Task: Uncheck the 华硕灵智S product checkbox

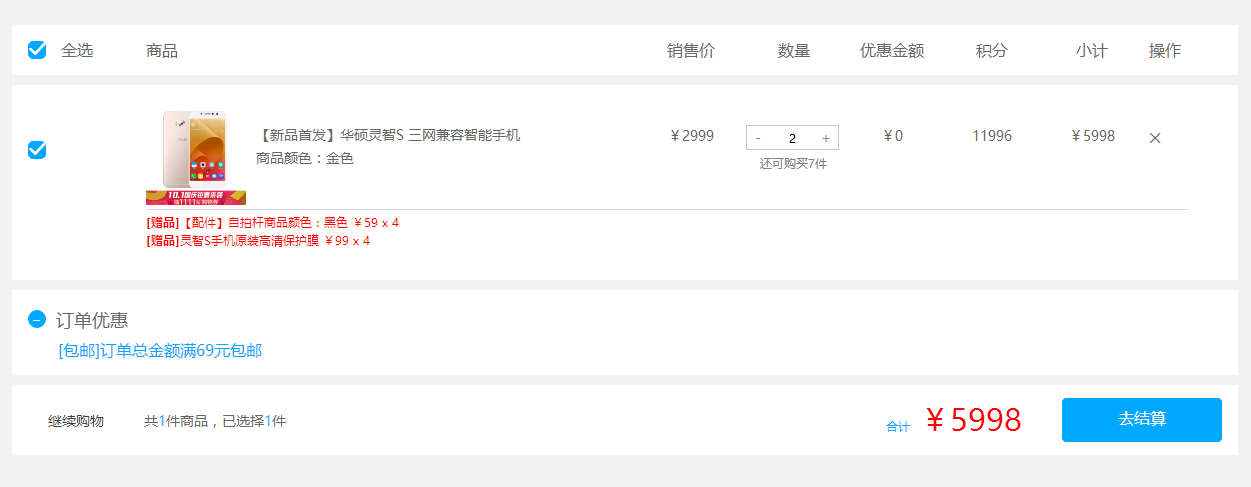Action: pyautogui.click(x=37, y=150)
